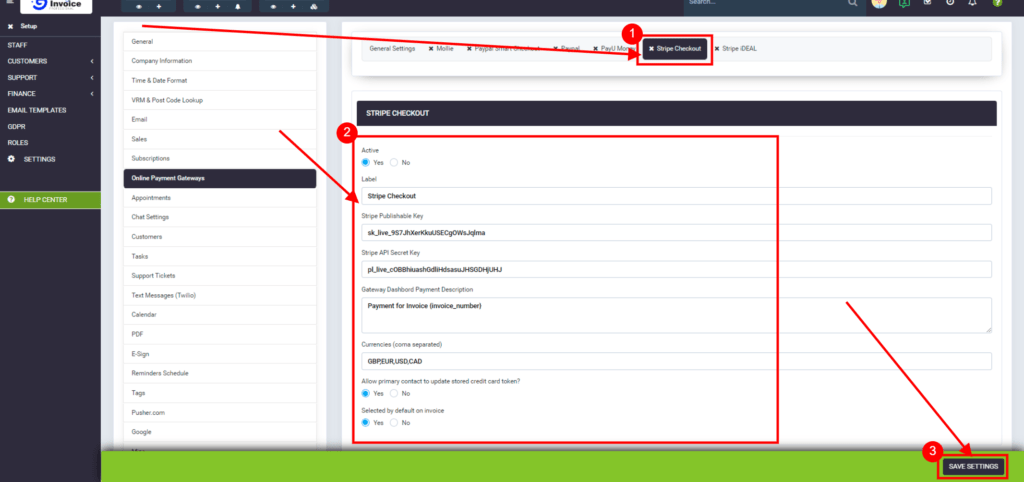The image size is (1024, 482).
Task: Click the eye icon in the first header shortcut group
Action: tap(139, 7)
